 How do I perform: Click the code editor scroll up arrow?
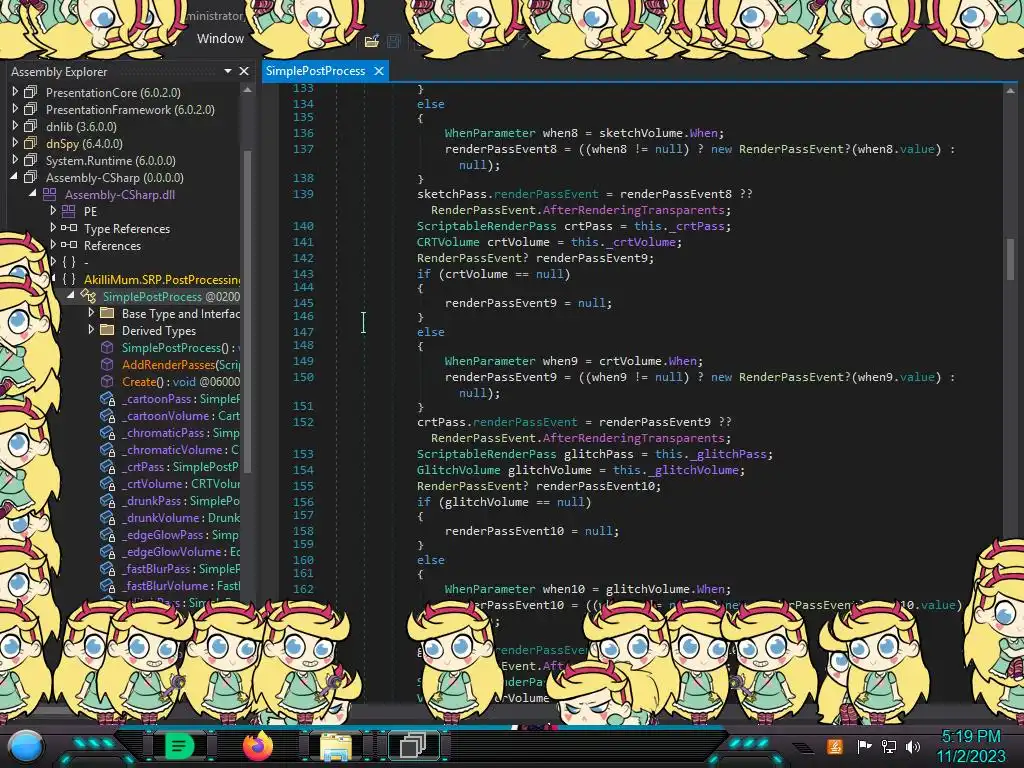1010,91
